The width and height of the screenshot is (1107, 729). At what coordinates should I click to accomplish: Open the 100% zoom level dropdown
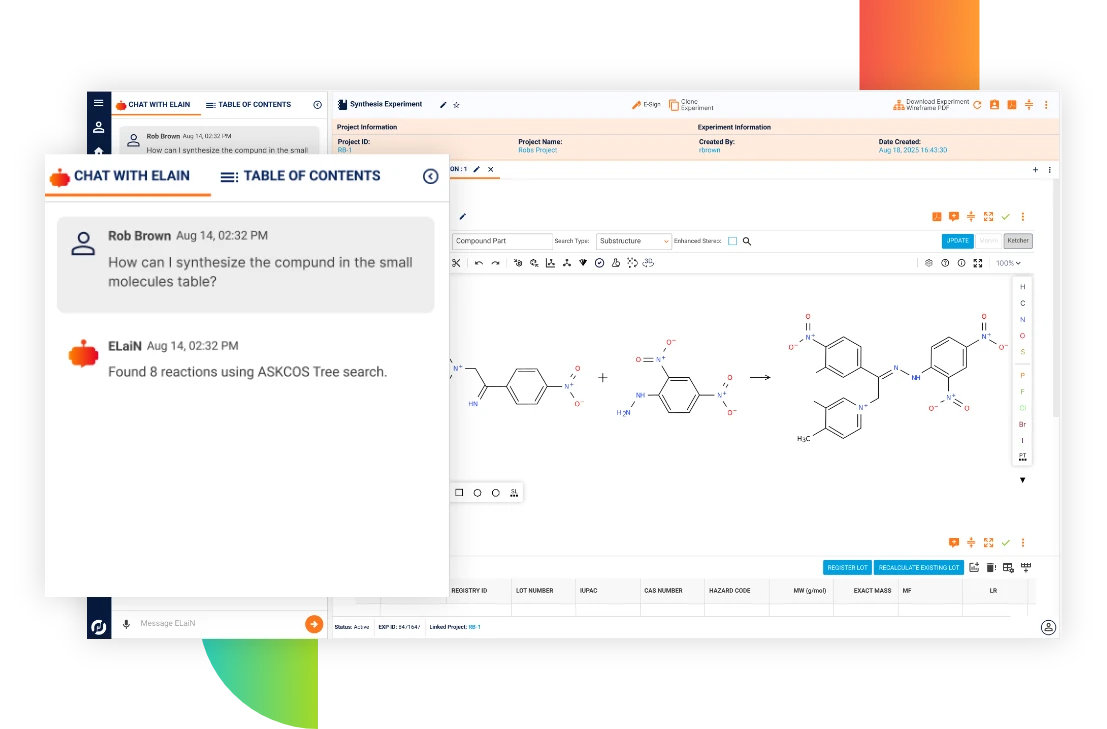1006,263
